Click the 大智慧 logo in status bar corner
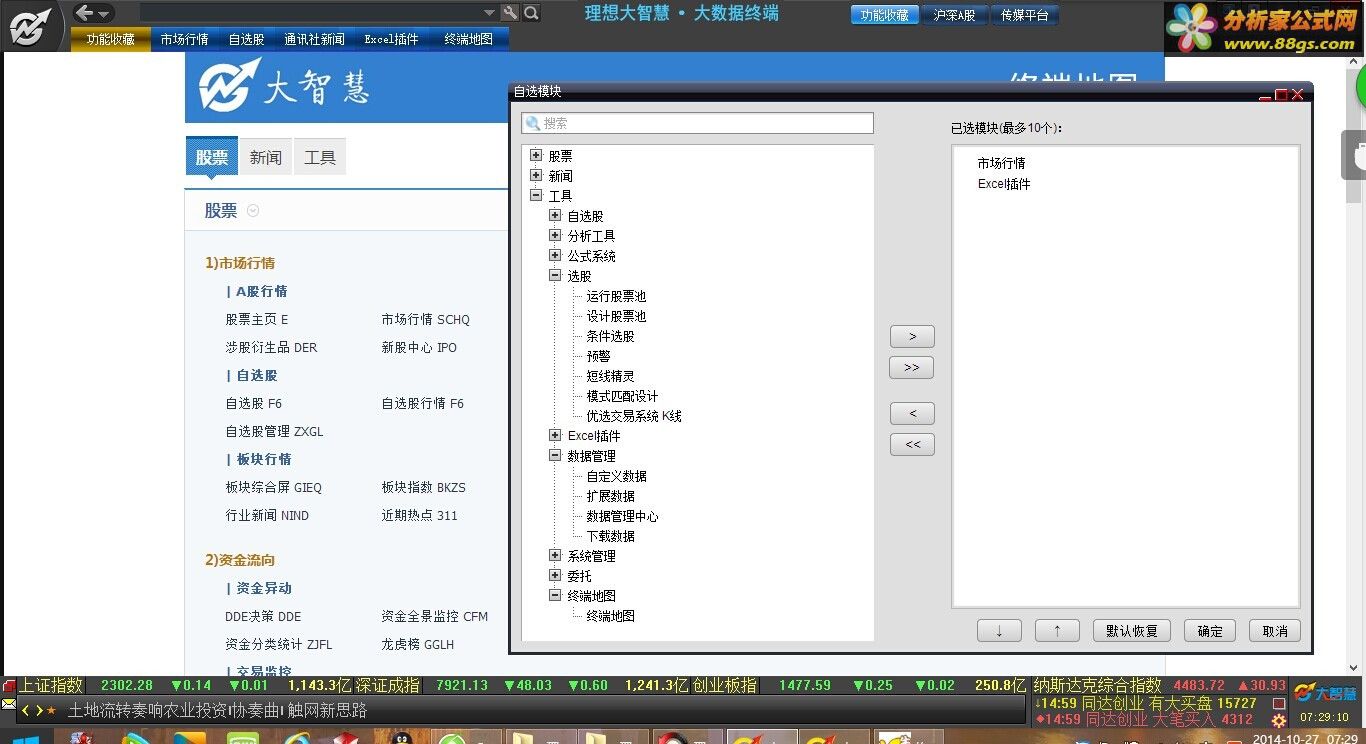Image resolution: width=1366 pixels, height=744 pixels. [1325, 693]
